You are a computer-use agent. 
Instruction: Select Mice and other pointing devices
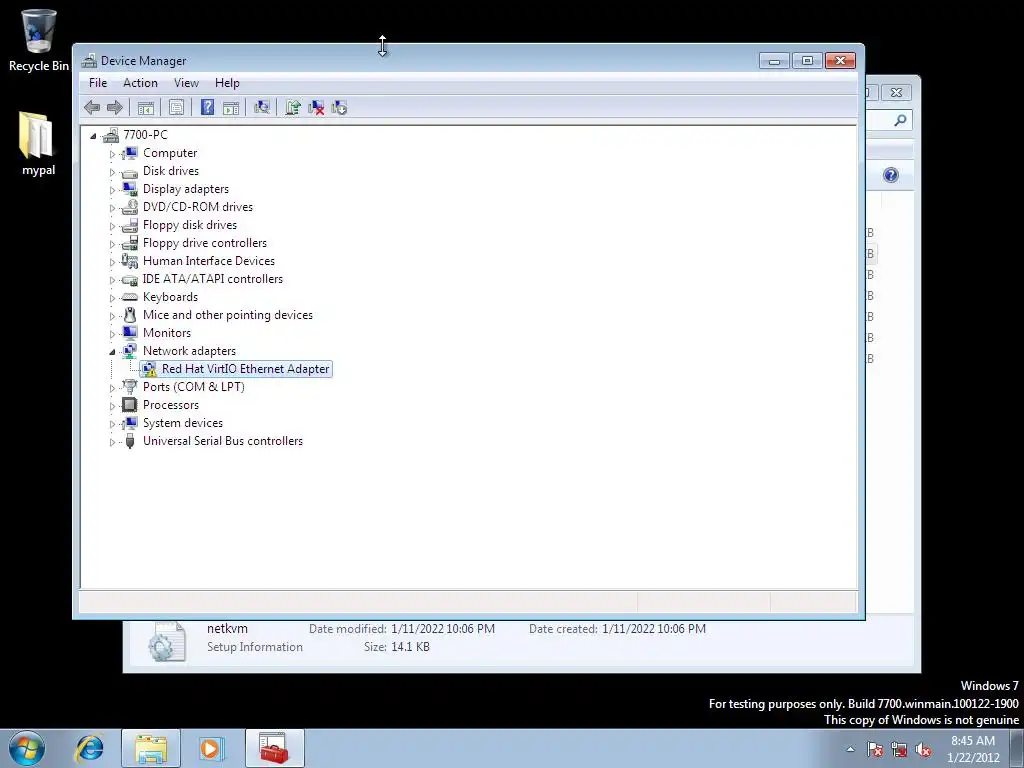tap(228, 315)
